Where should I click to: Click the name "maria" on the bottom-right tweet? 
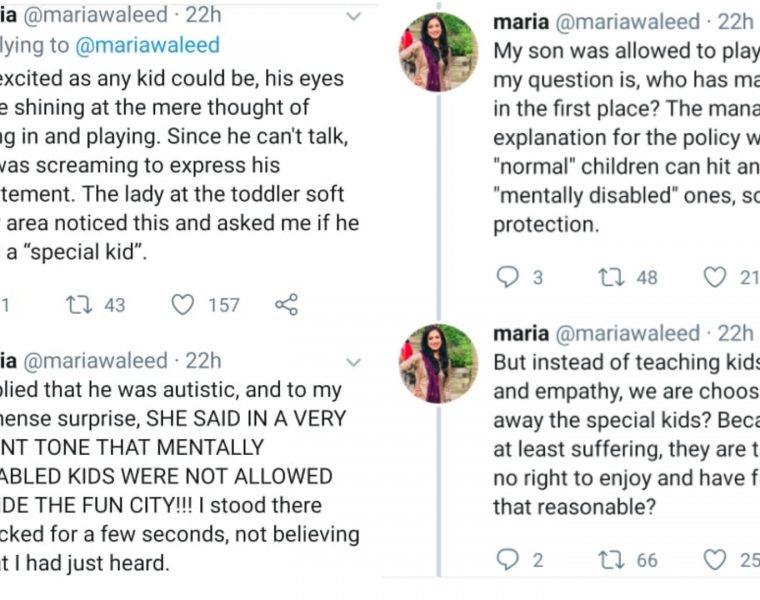[518, 333]
